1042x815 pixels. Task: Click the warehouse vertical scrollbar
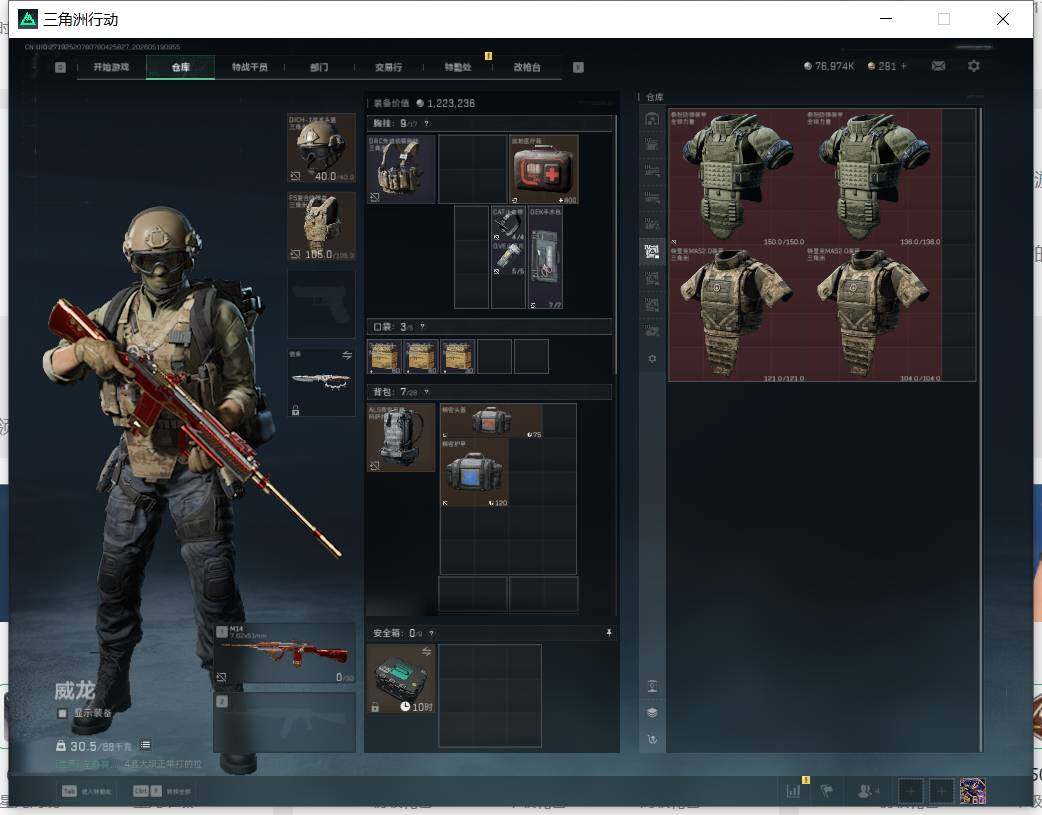(x=981, y=429)
